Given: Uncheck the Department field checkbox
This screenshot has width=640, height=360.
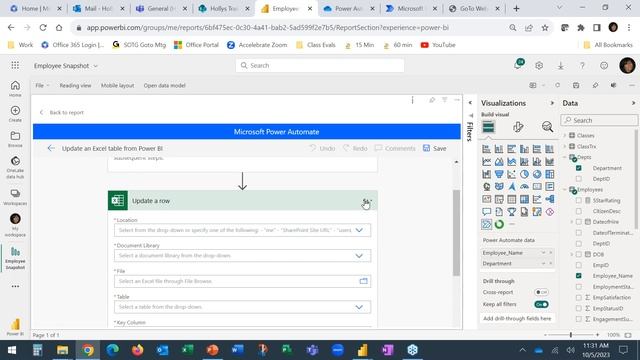Looking at the screenshot, I should (x=578, y=168).
